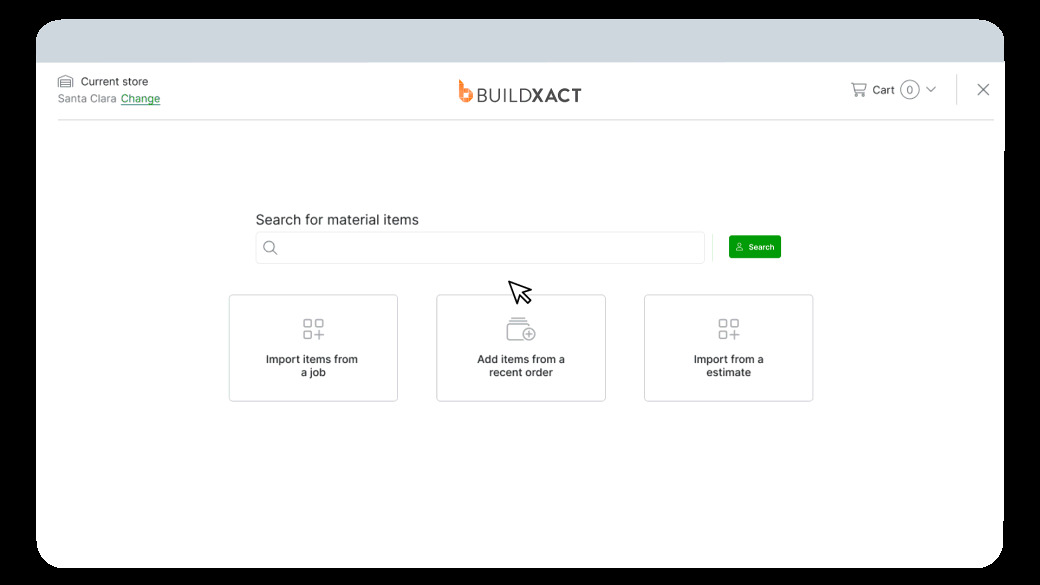Viewport: 1040px width, 585px height.
Task: Click the Change link under Current store
Action: tap(140, 98)
